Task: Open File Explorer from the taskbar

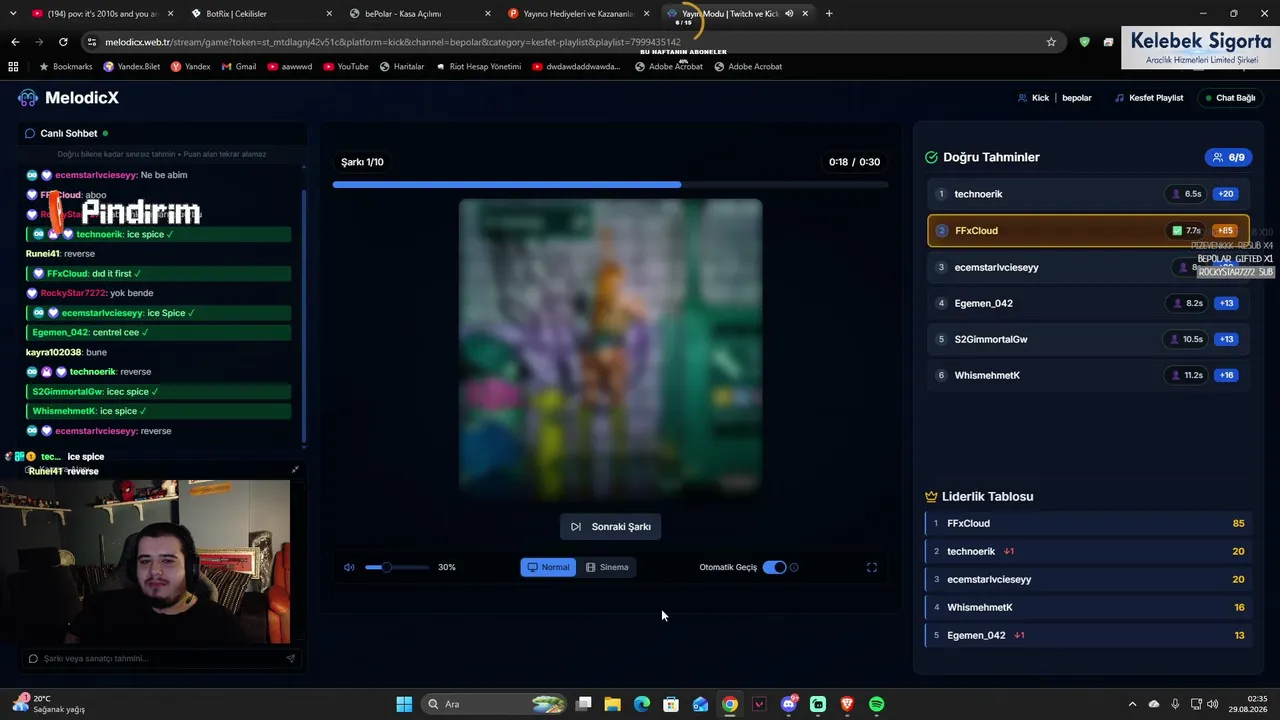Action: pos(613,704)
